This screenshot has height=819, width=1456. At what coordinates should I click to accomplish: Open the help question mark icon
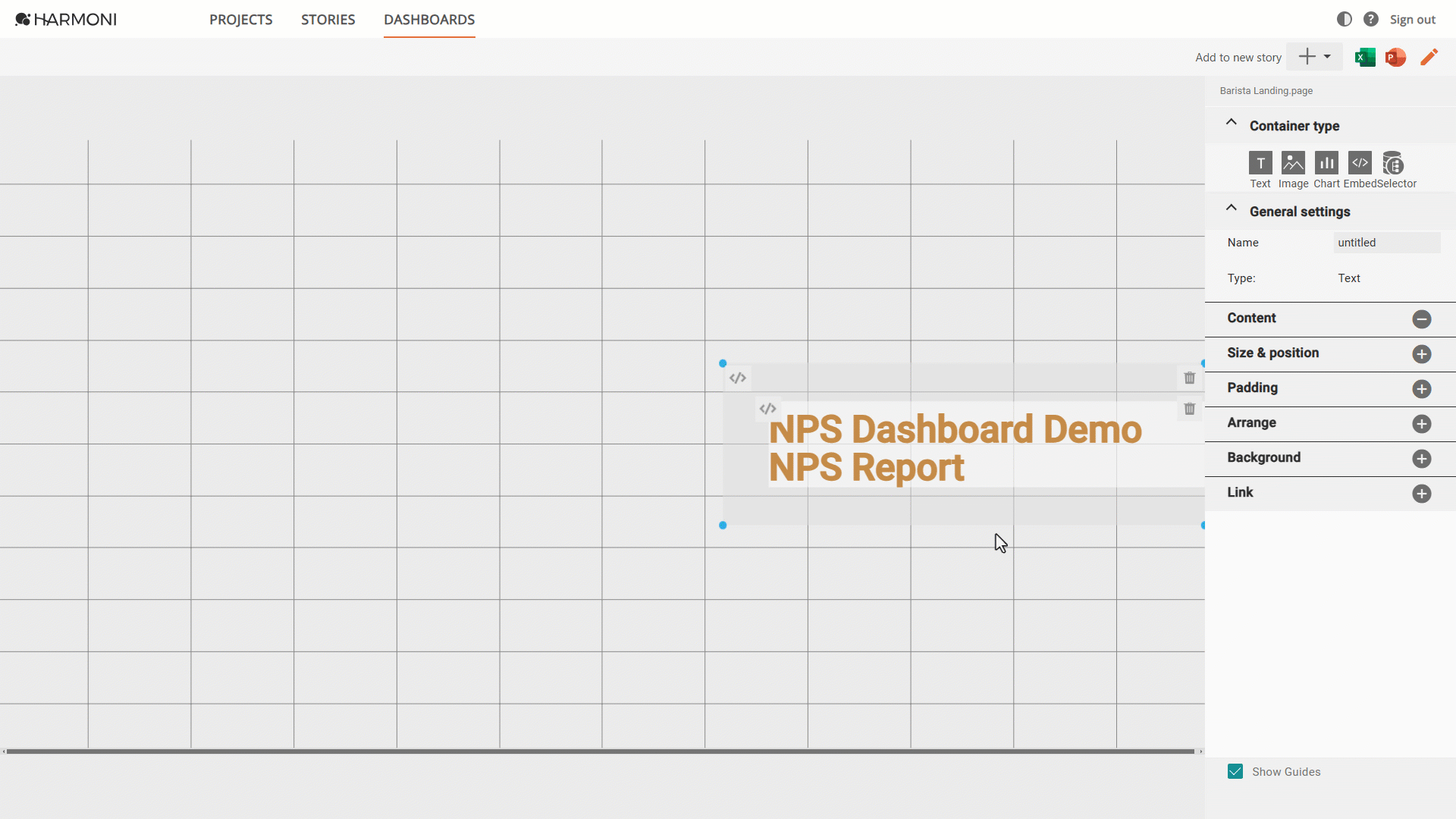tap(1370, 19)
